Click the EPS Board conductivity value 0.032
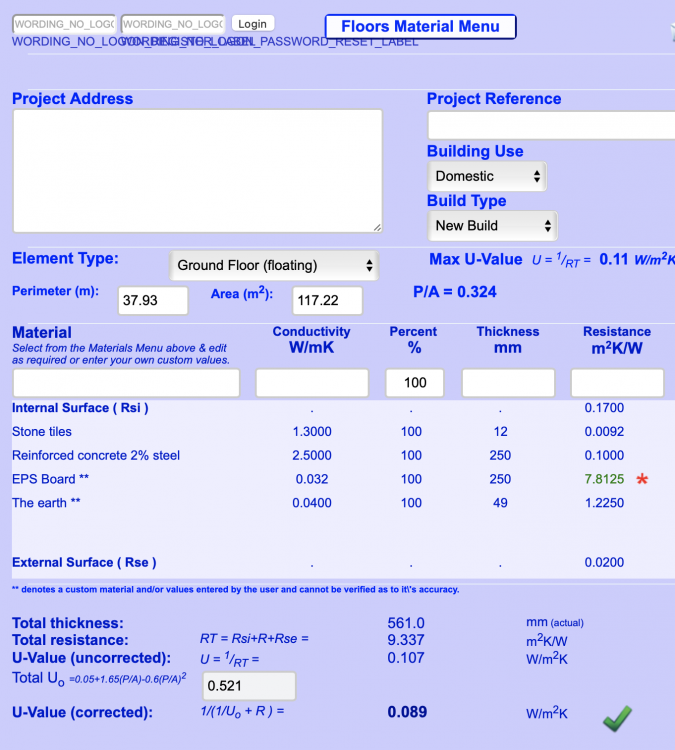 tap(312, 479)
